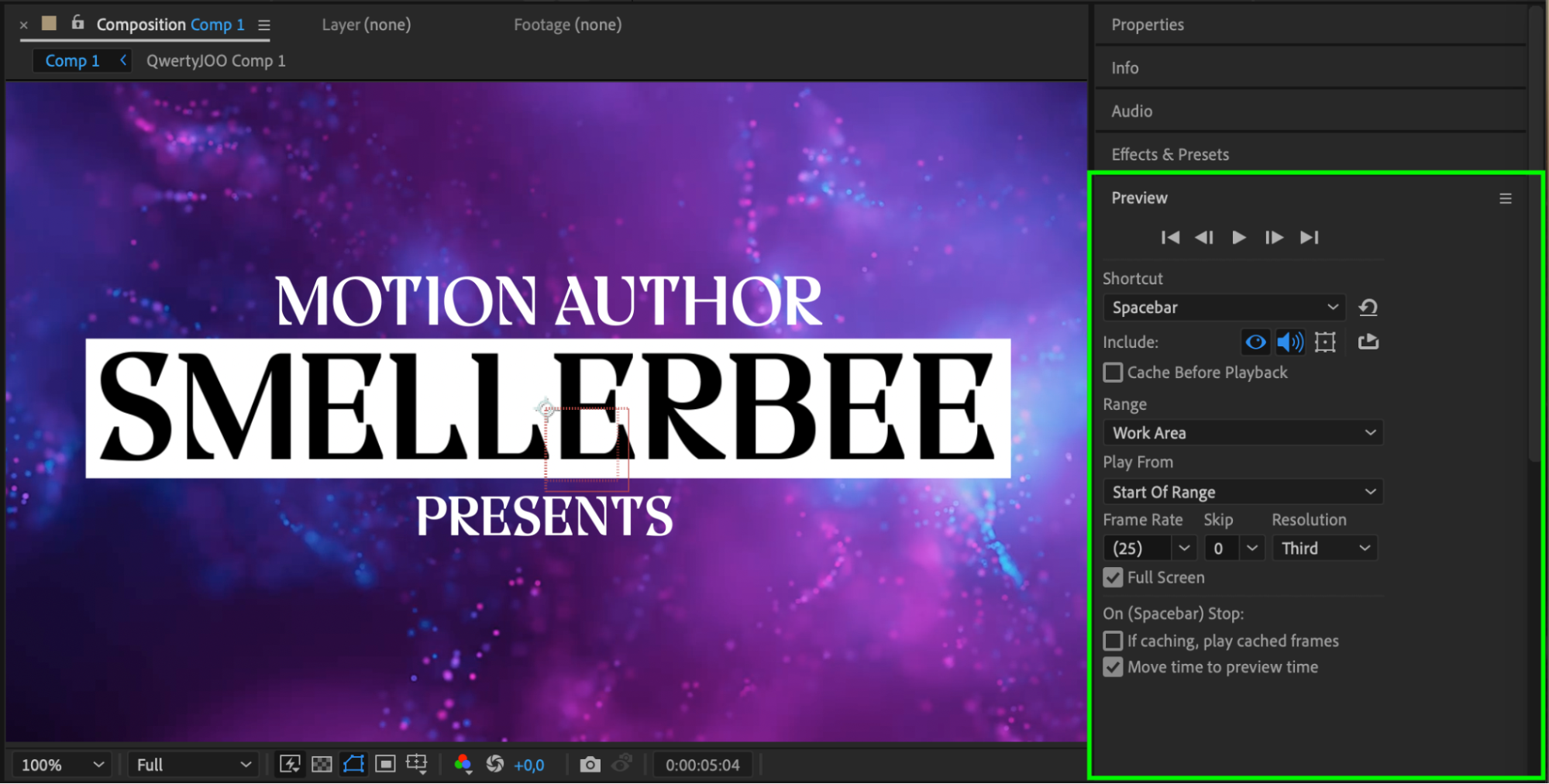Disable Move time to preview time
Image resolution: width=1549 pixels, height=784 pixels.
point(1113,667)
